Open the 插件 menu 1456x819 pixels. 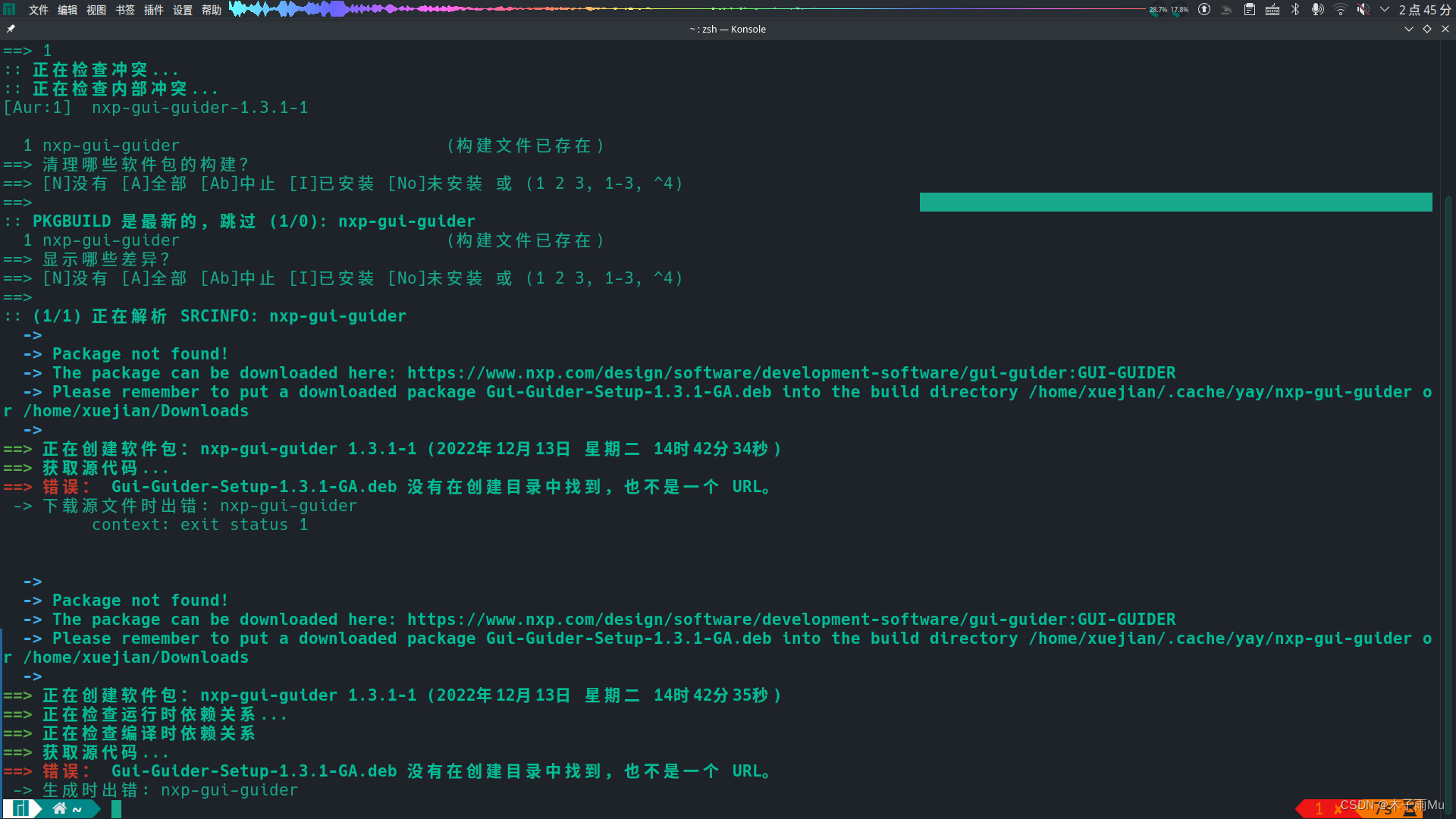(x=154, y=10)
